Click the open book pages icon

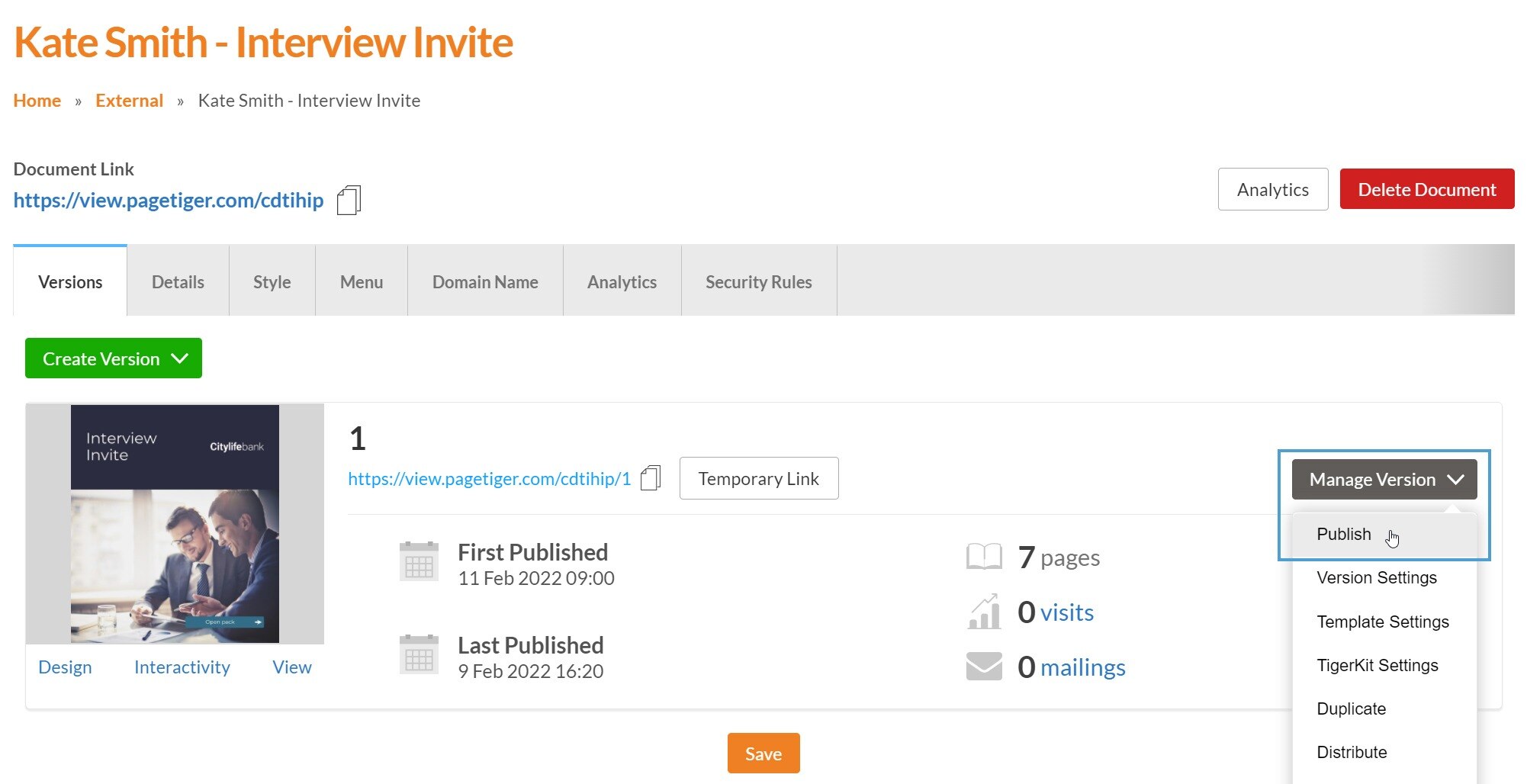point(984,557)
